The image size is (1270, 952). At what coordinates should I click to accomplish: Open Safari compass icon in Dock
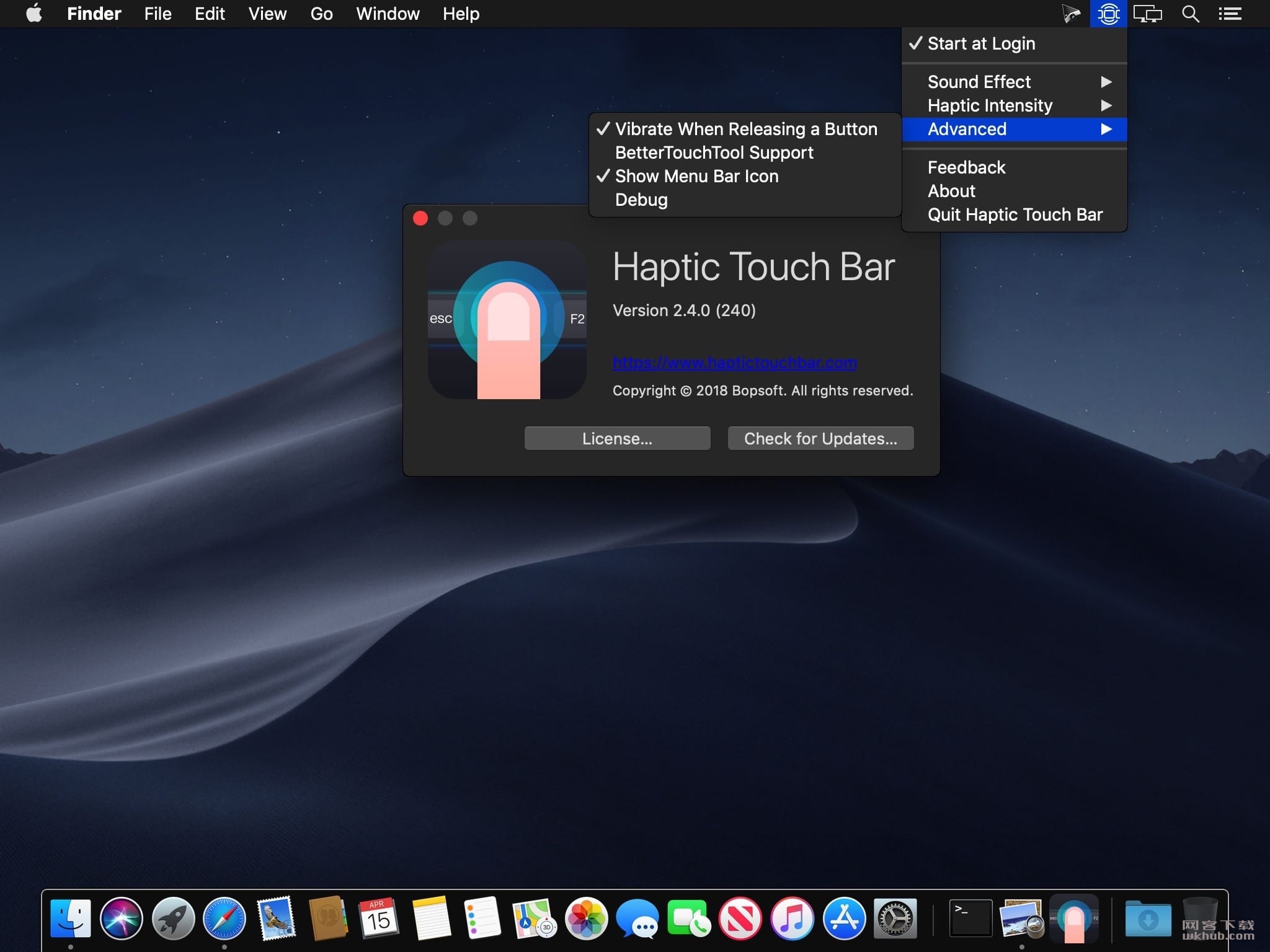224,918
